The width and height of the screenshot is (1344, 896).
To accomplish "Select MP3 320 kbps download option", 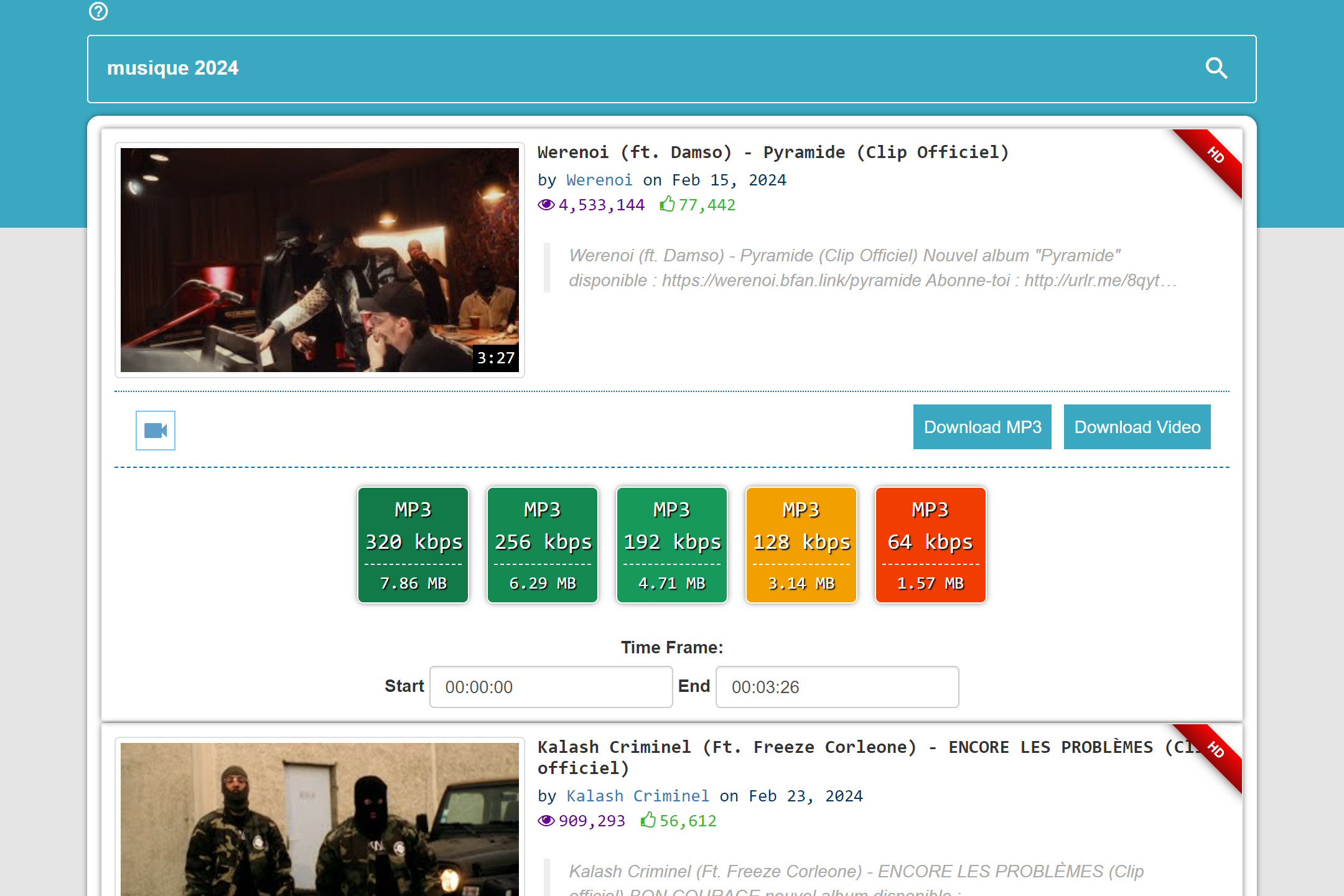I will tap(412, 544).
